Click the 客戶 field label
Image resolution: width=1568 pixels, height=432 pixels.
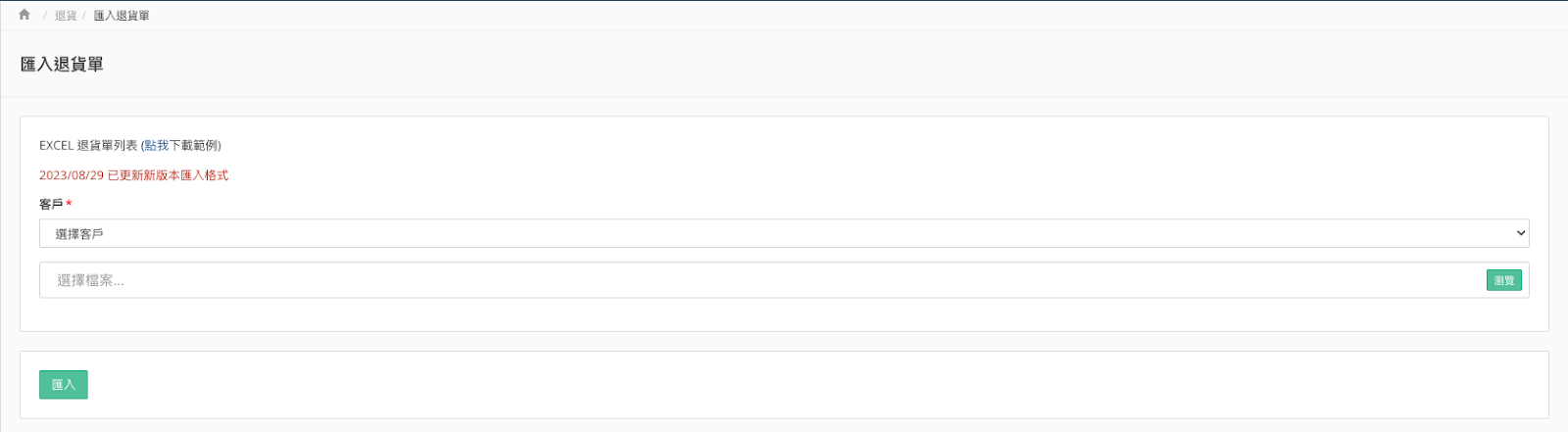(x=51, y=204)
